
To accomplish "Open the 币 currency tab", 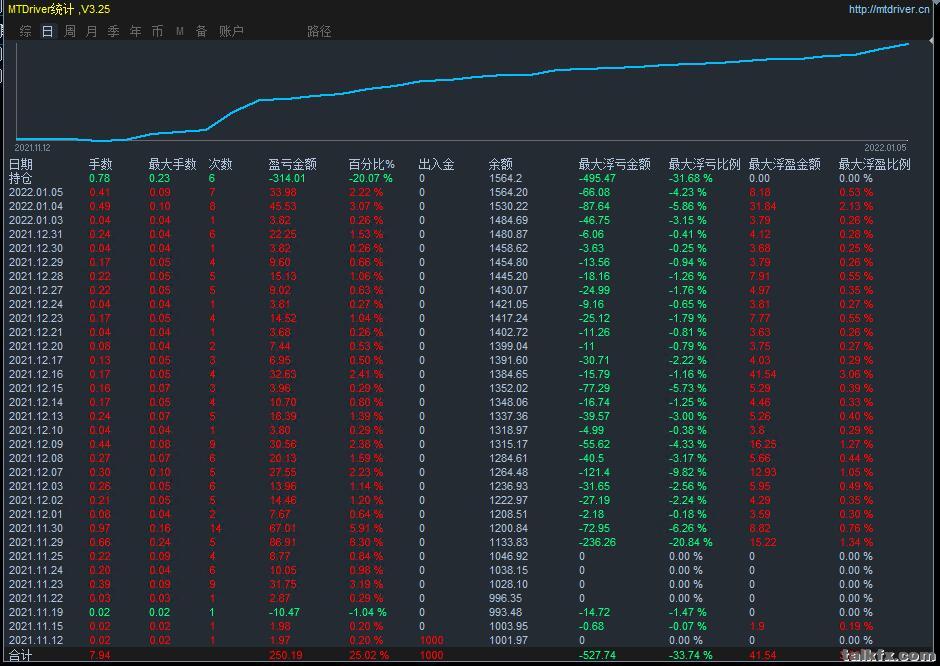I will tap(157, 31).
